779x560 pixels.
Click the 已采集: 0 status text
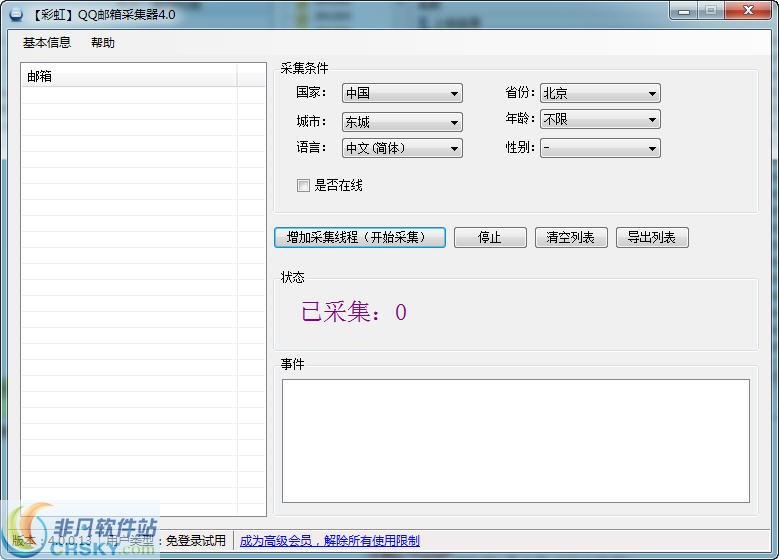coord(354,312)
